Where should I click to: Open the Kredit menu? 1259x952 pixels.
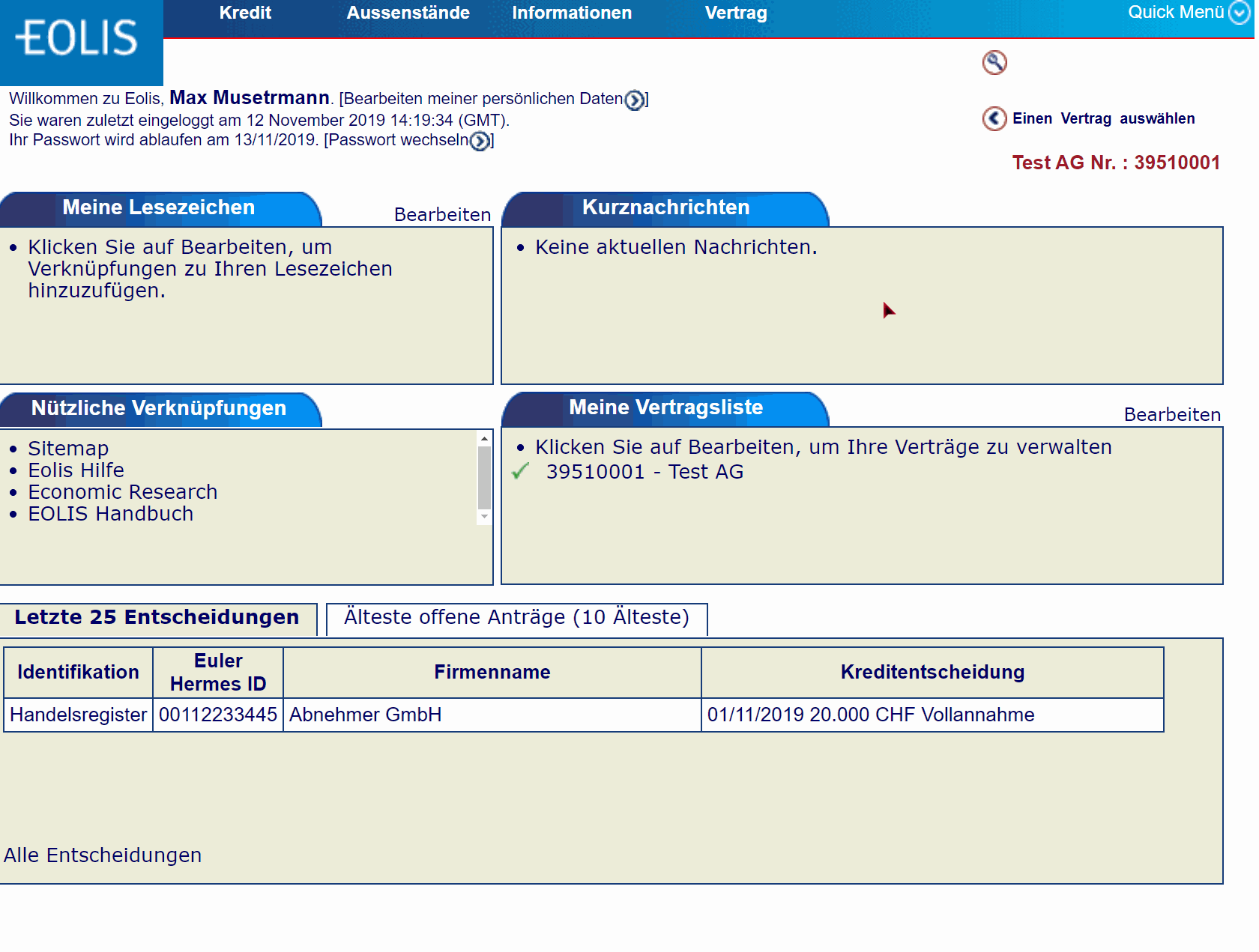(x=245, y=13)
